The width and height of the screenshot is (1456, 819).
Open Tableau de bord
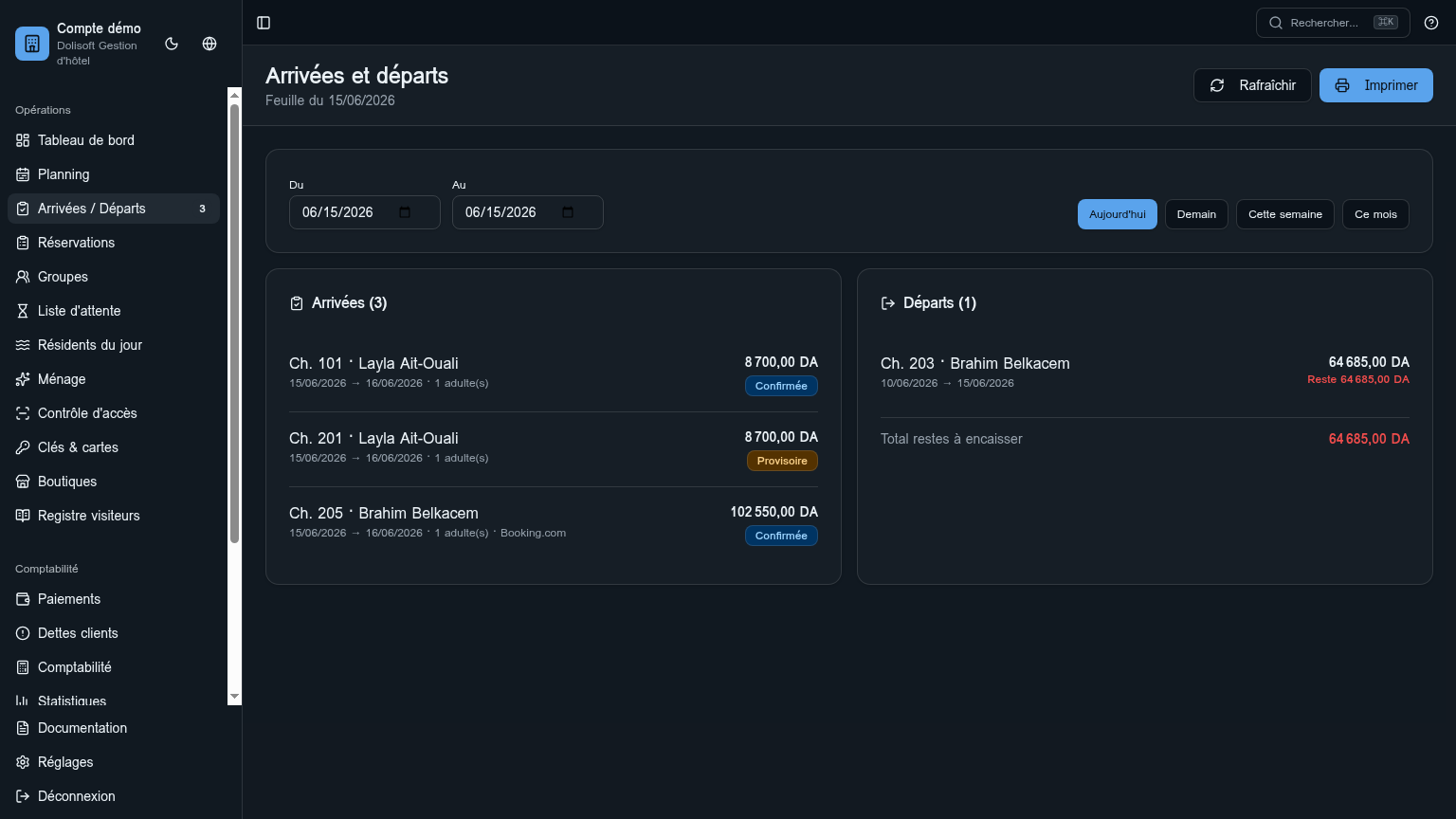114,140
